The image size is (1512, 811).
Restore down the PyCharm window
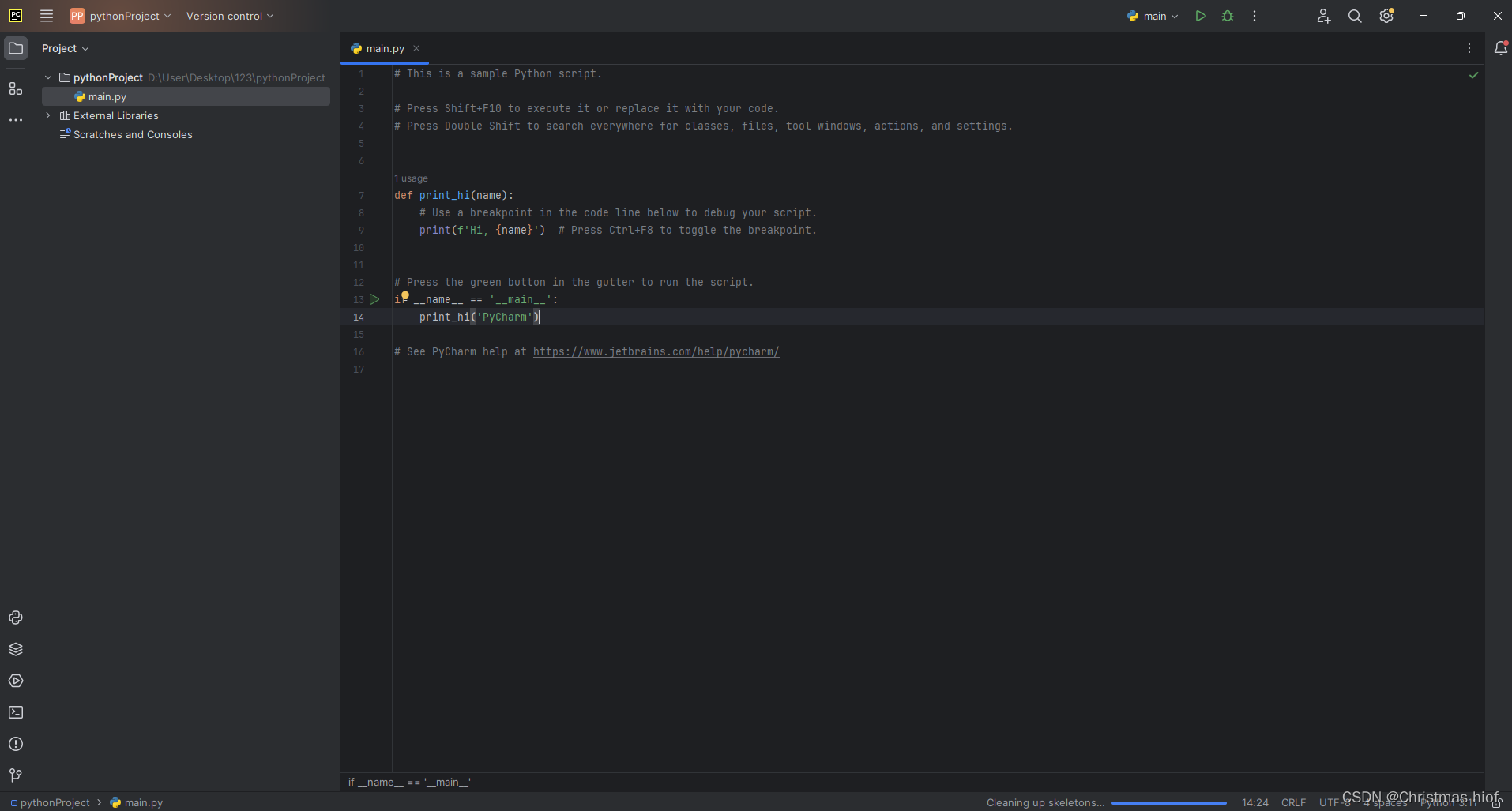click(x=1461, y=16)
